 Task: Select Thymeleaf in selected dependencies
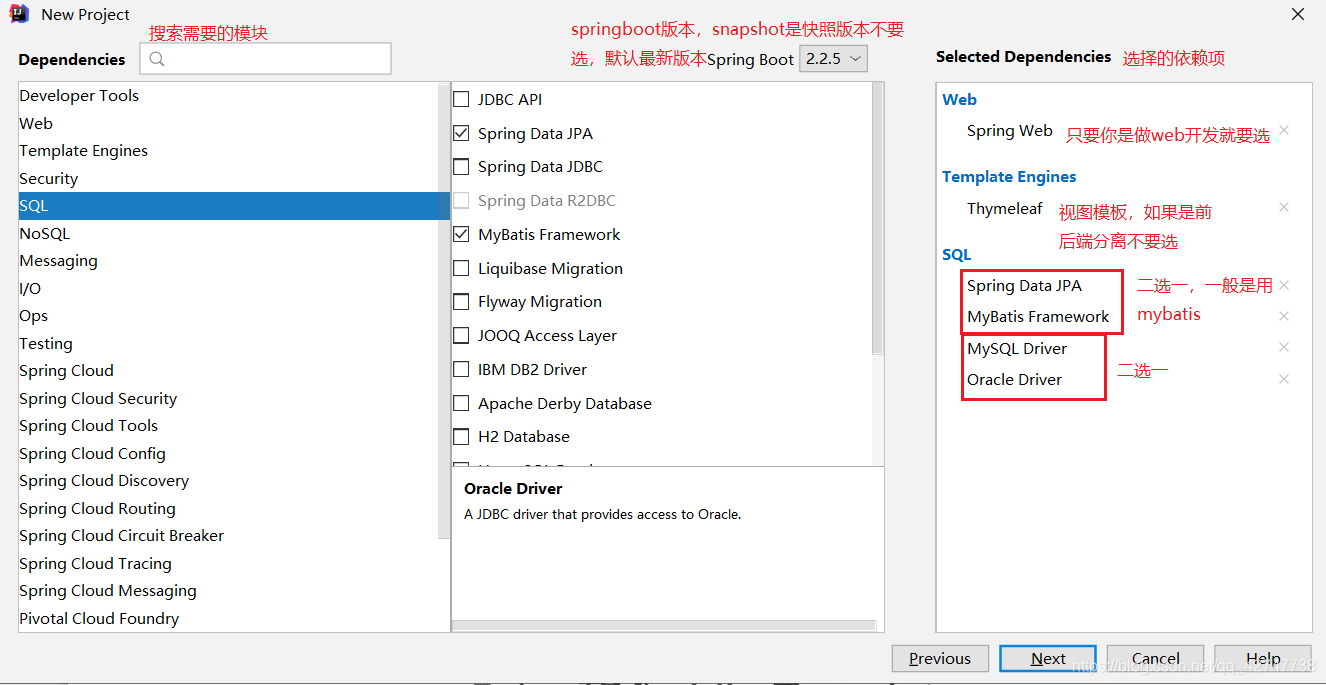pos(1004,208)
